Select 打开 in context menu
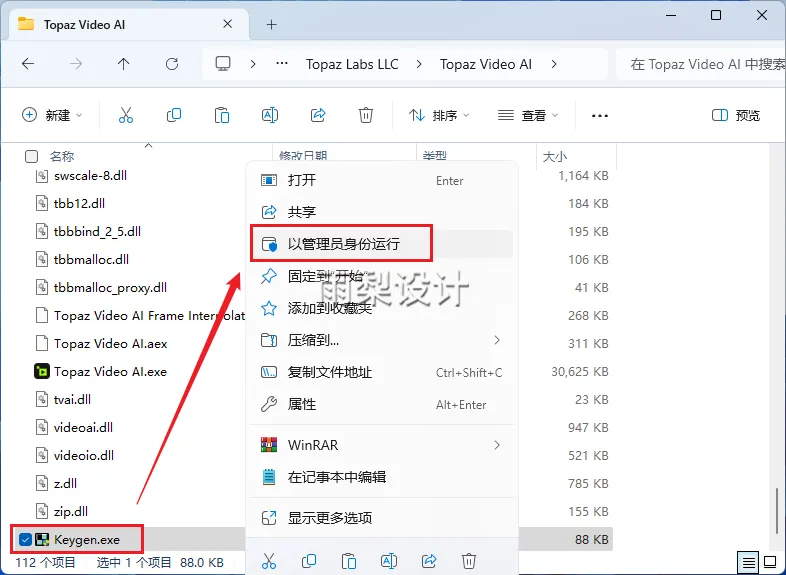The width and height of the screenshot is (786, 575). 381,180
